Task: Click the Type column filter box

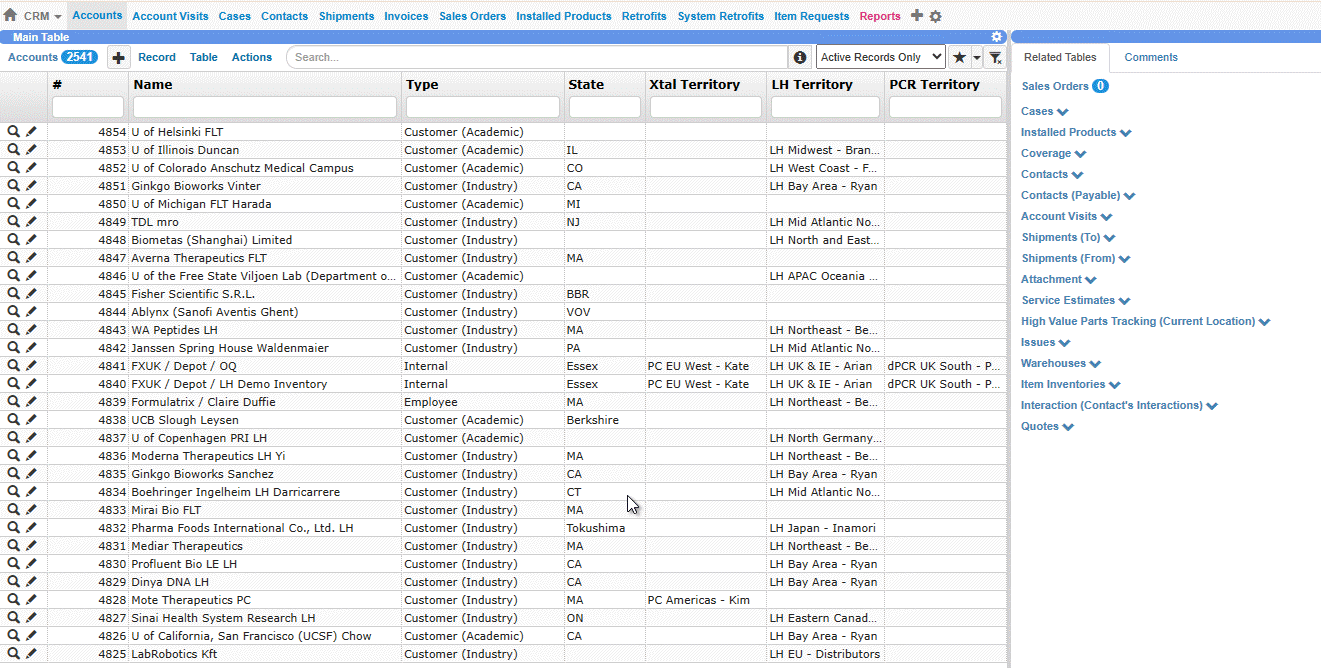Action: pos(483,107)
